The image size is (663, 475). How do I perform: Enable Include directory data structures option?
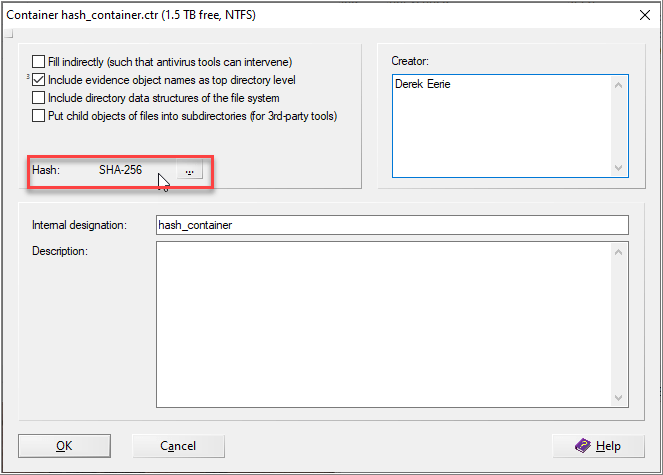(x=39, y=98)
